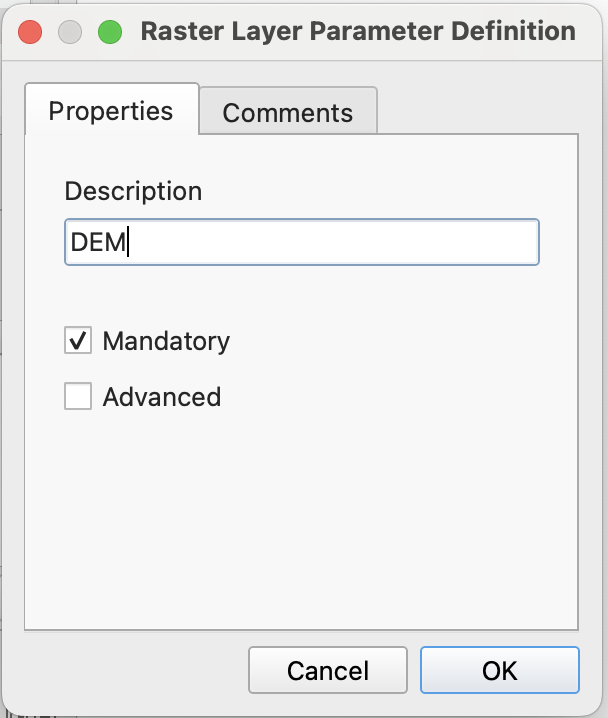The image size is (608, 718).
Task: Click right end of Description field
Action: point(525,242)
